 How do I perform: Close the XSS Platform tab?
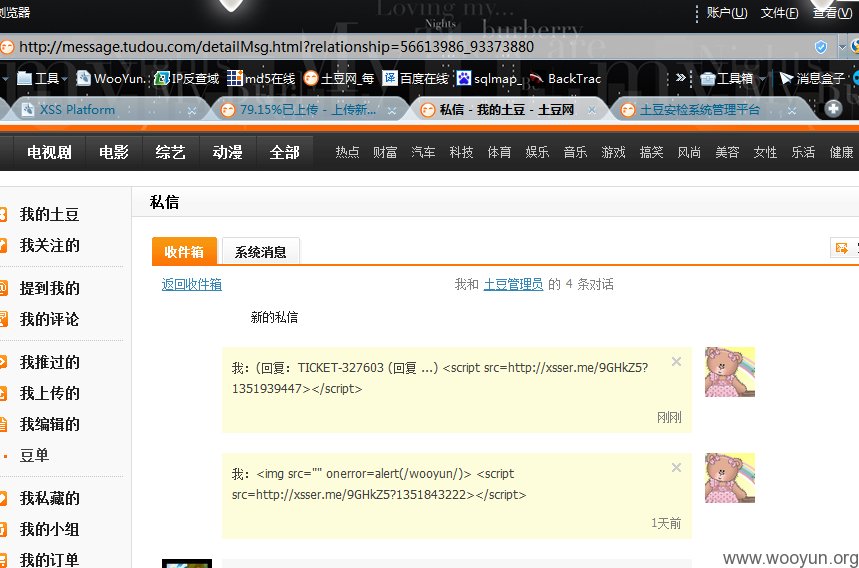click(x=192, y=111)
